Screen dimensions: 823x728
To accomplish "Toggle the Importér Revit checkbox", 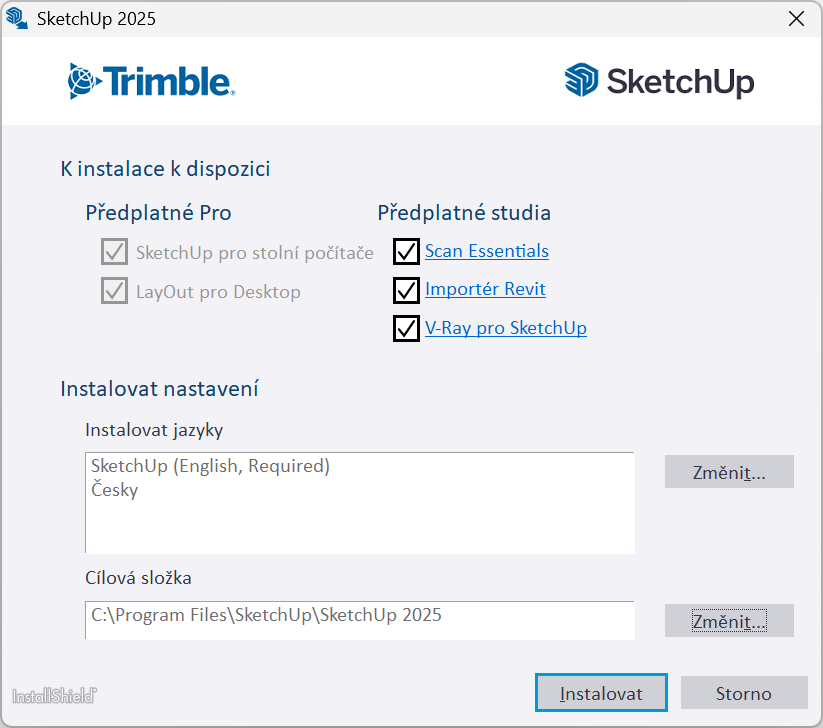I will tap(406, 290).
